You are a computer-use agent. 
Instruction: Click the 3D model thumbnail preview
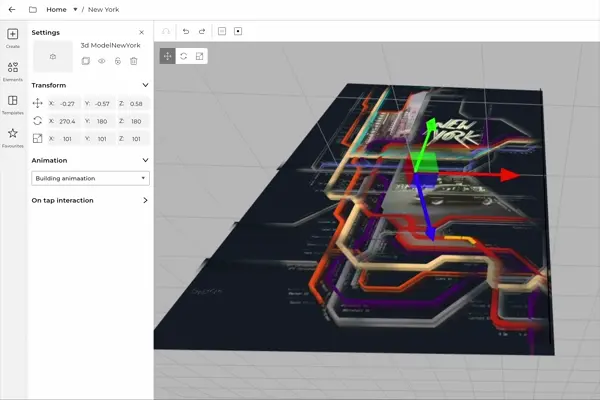[x=53, y=57]
